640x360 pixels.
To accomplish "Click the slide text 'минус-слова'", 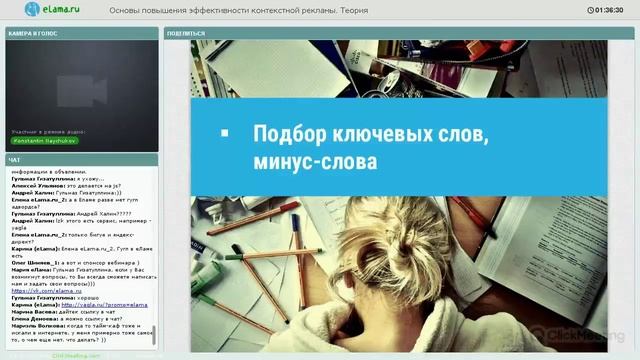I will click(315, 162).
